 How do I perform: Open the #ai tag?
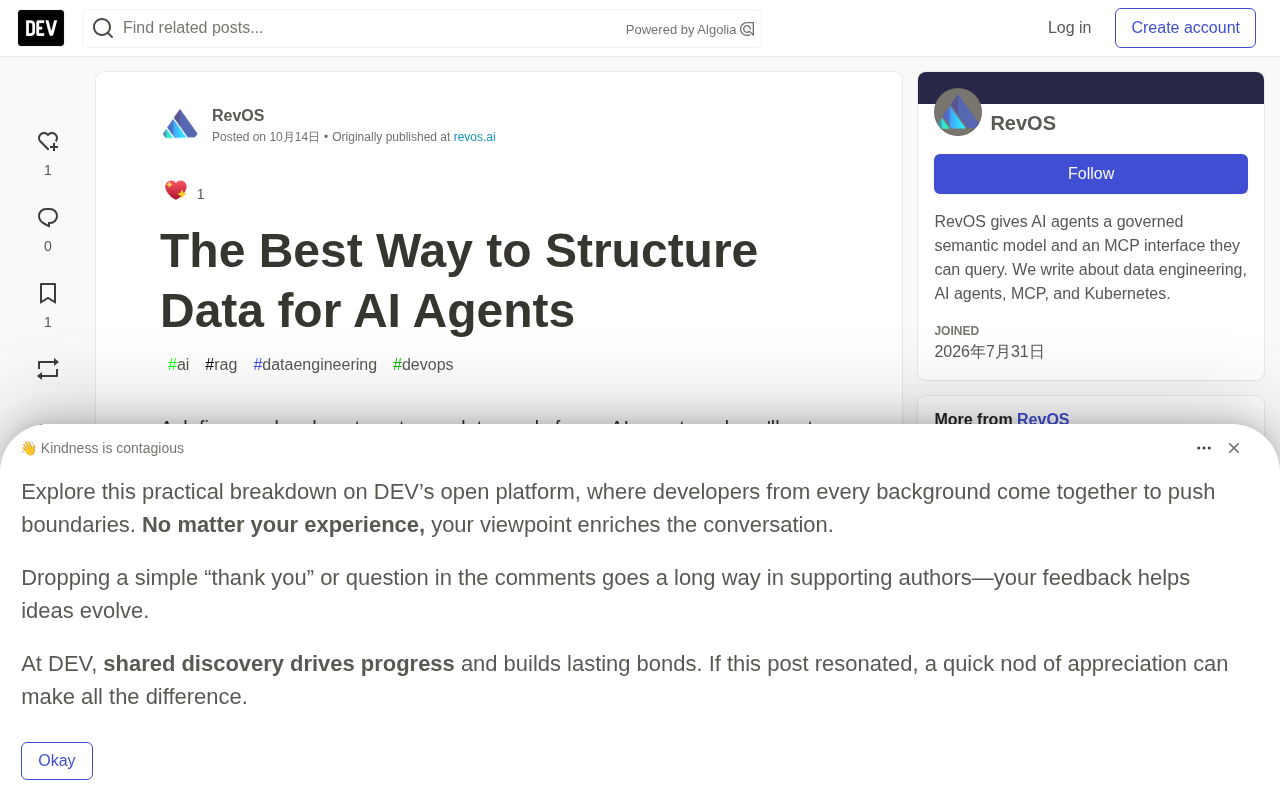pos(178,365)
